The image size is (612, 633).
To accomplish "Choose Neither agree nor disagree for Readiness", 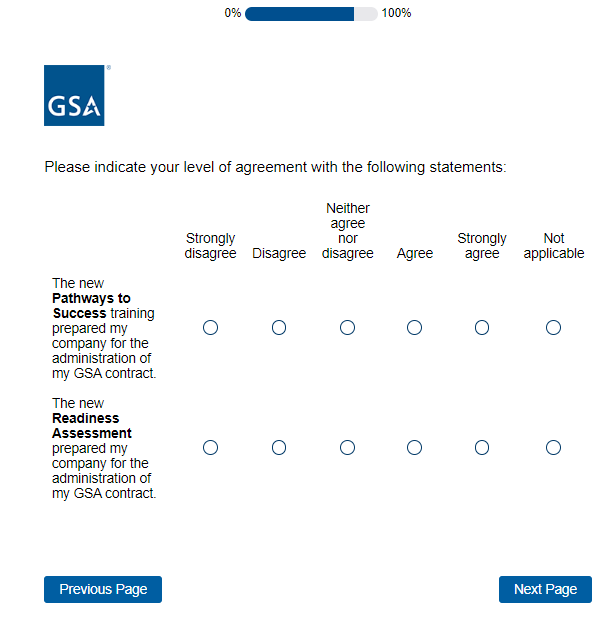I will pos(347,448).
